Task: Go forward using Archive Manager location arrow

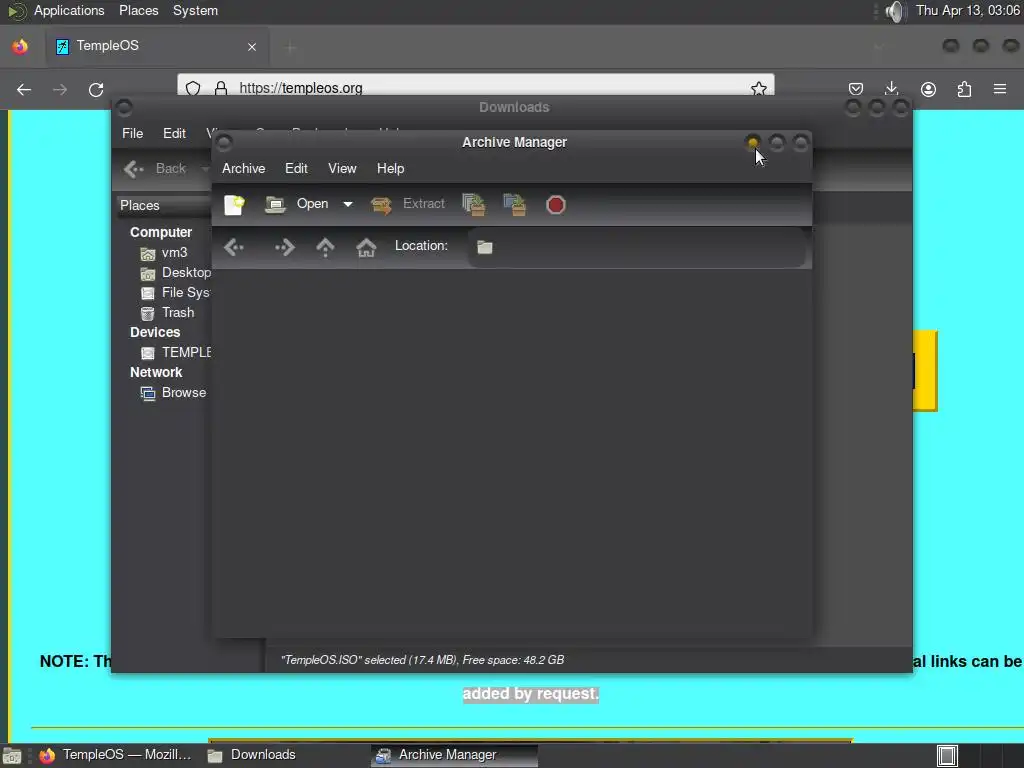Action: [285, 247]
